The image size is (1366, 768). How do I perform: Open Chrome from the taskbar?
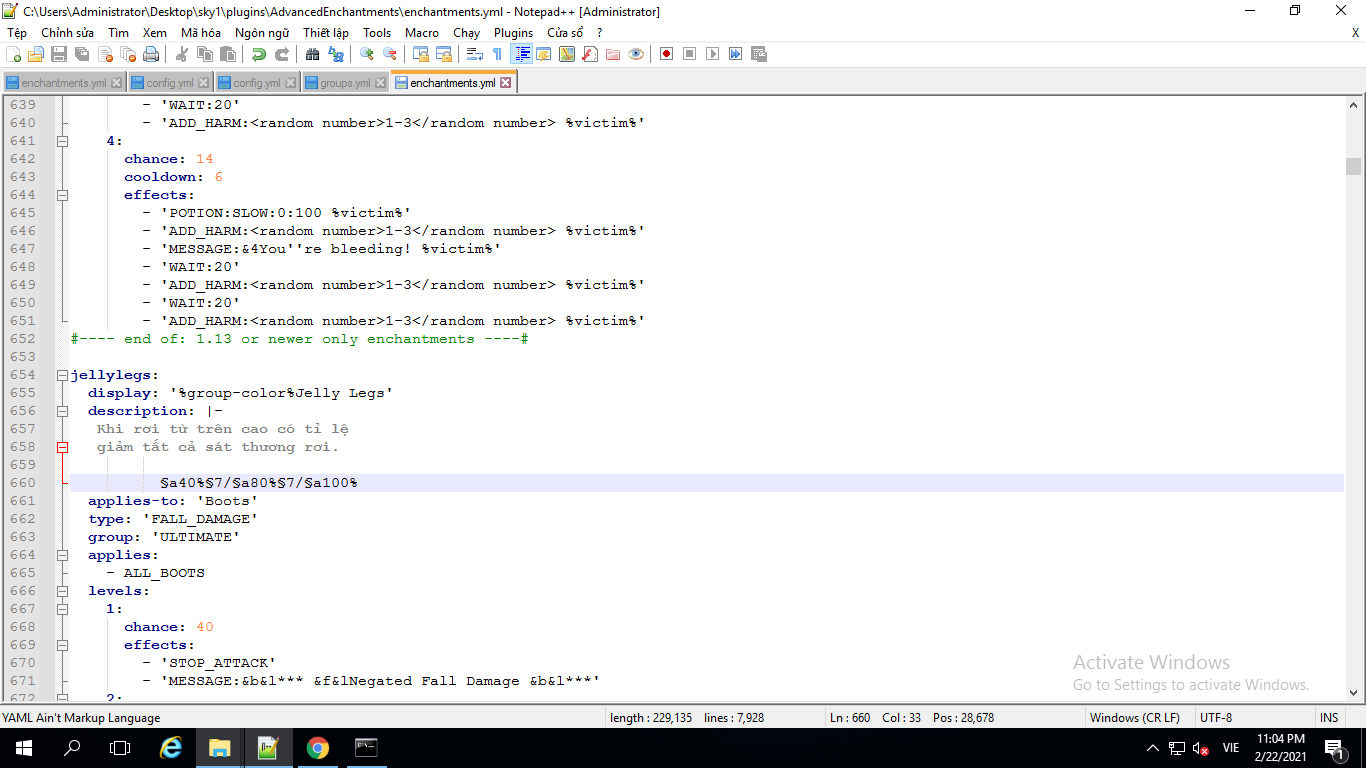pyautogui.click(x=317, y=748)
